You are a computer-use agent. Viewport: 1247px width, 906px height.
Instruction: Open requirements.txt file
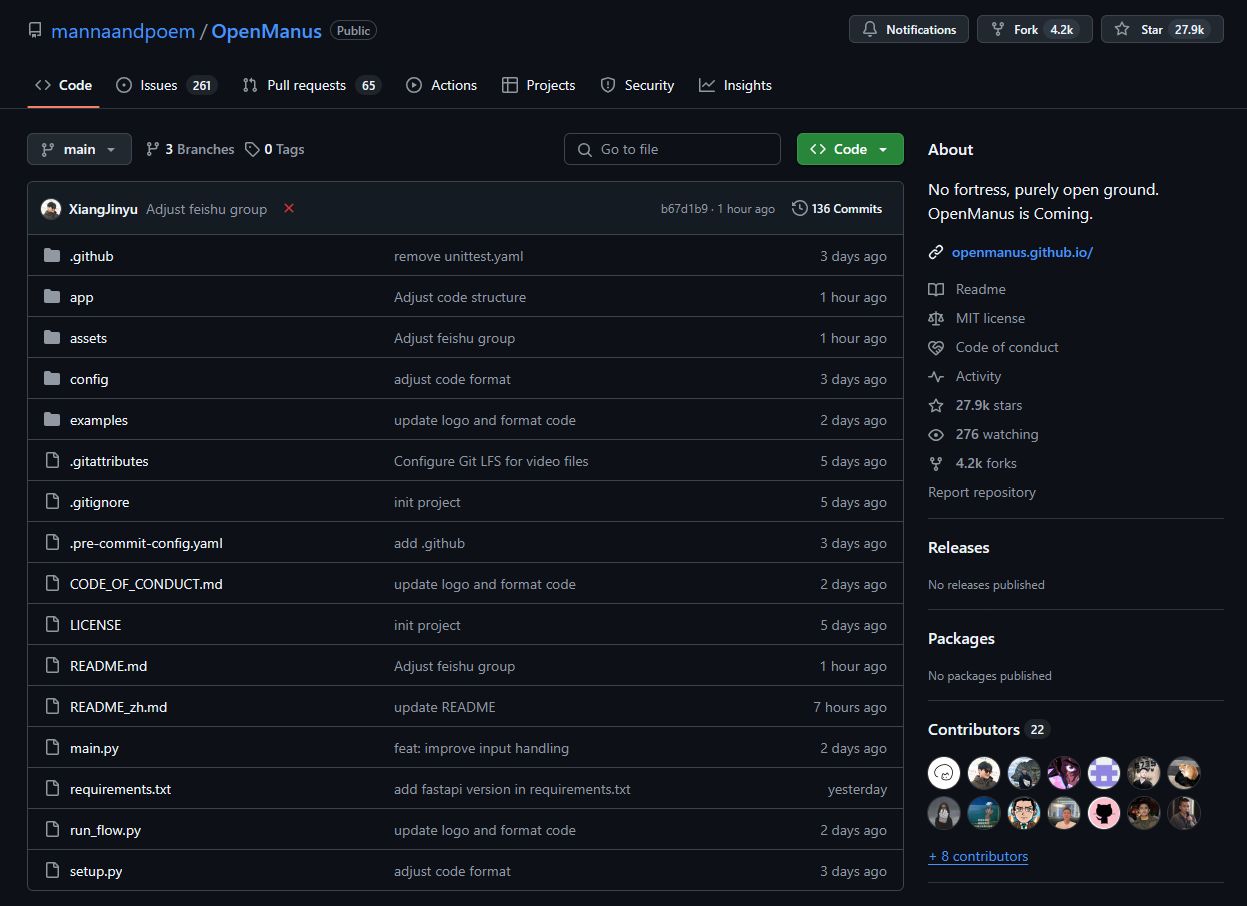coord(120,789)
